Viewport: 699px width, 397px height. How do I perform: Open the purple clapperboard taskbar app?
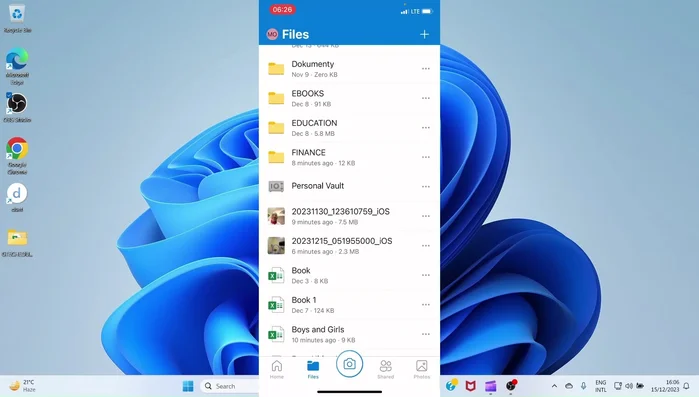(490, 386)
